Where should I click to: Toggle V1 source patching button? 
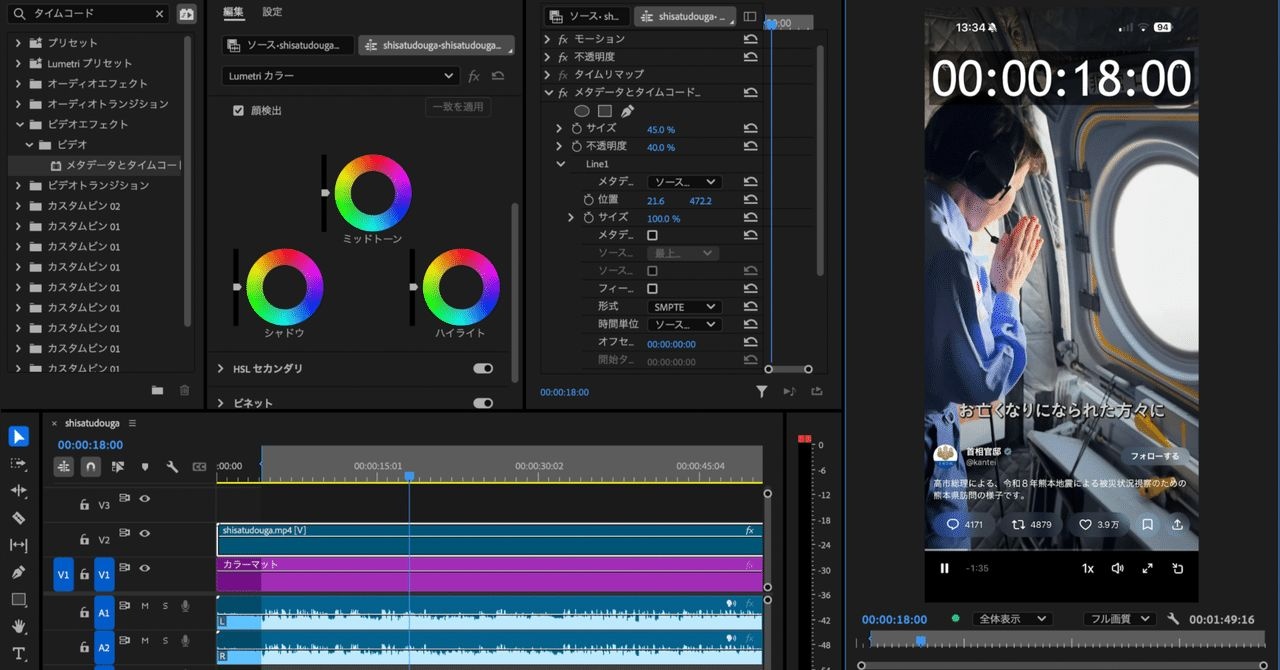tap(63, 574)
